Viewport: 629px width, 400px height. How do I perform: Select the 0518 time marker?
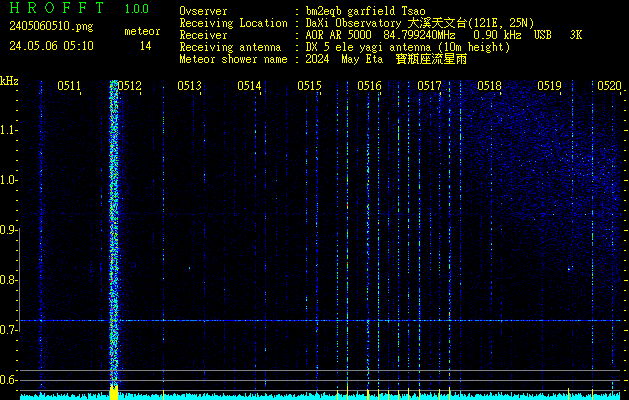489,87
